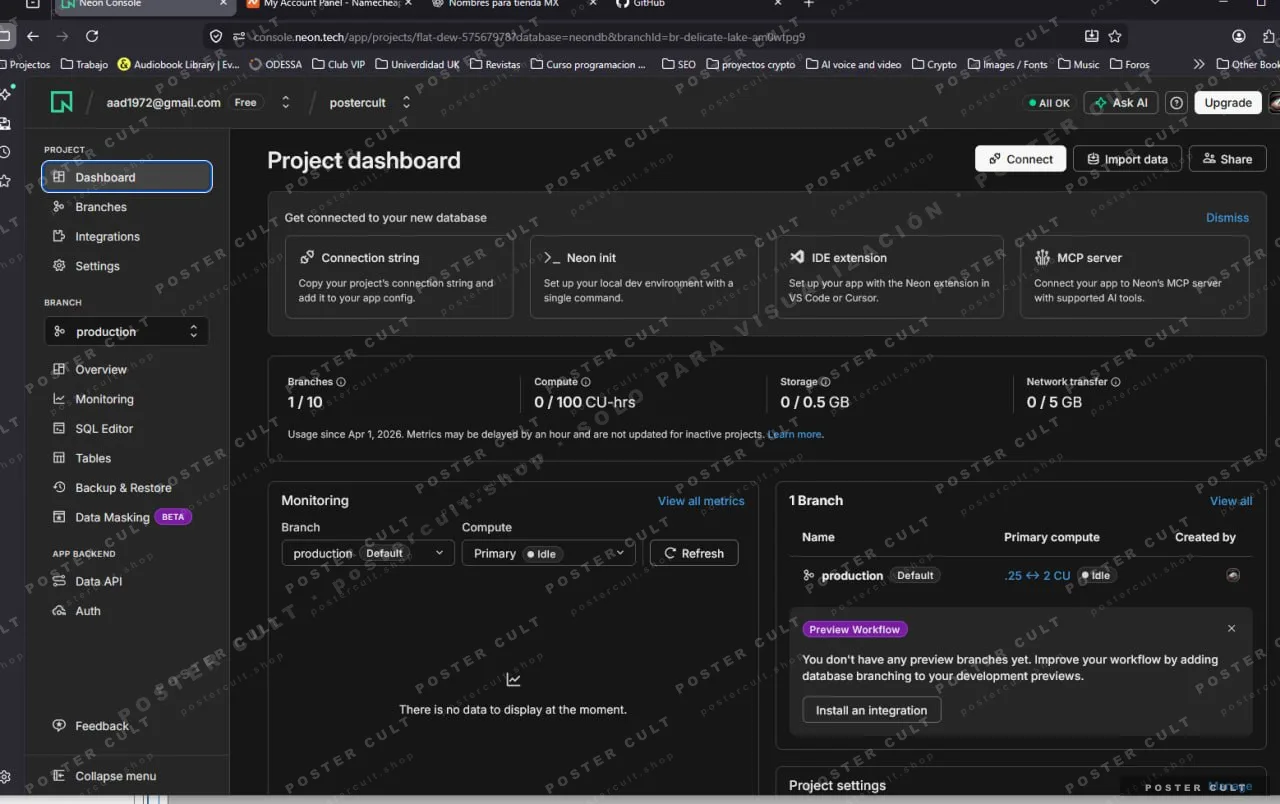Open the help question mark icon
Screen dimensions: 1280x804
(x=1176, y=103)
